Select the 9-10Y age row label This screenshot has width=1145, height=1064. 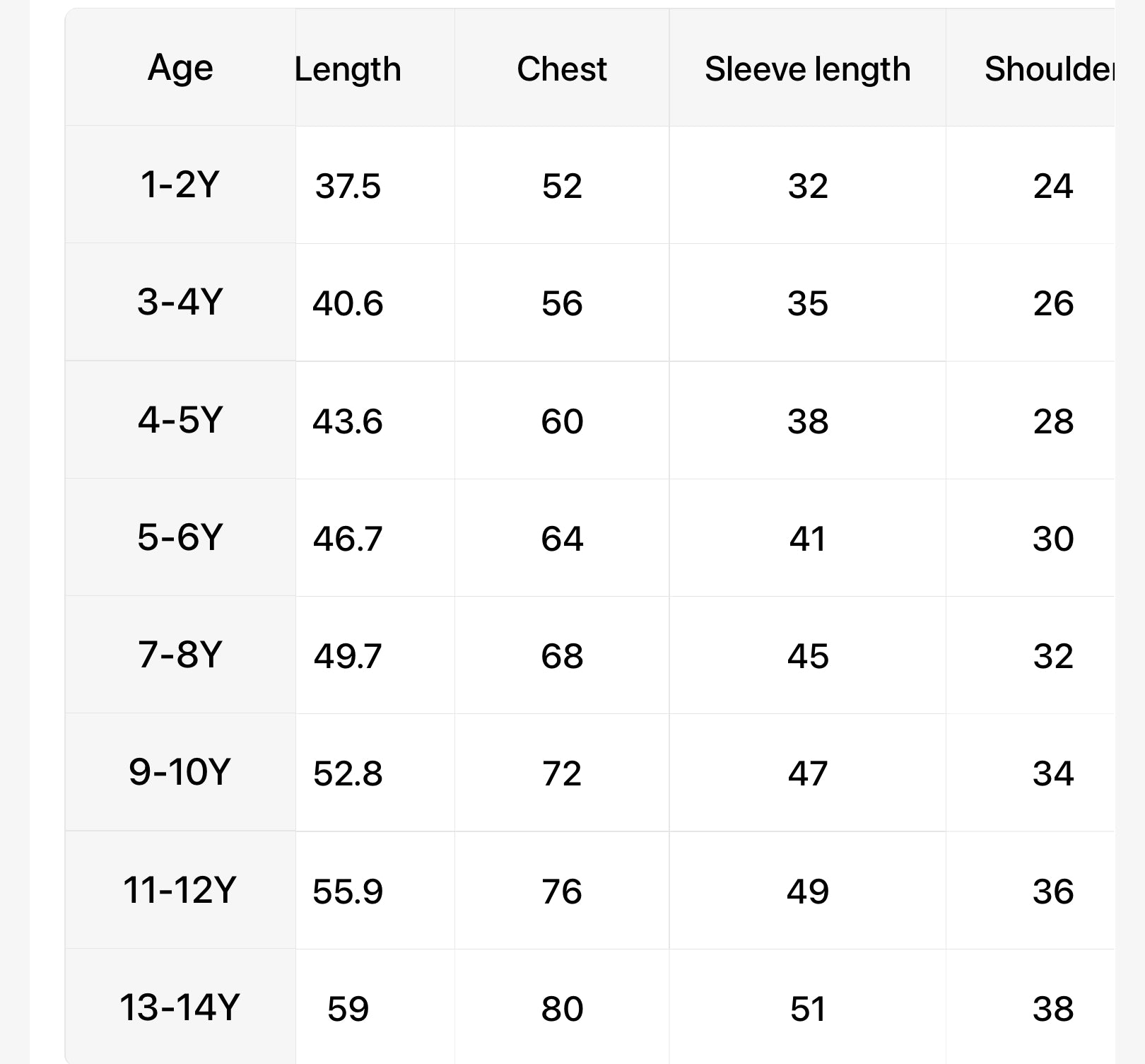(180, 772)
